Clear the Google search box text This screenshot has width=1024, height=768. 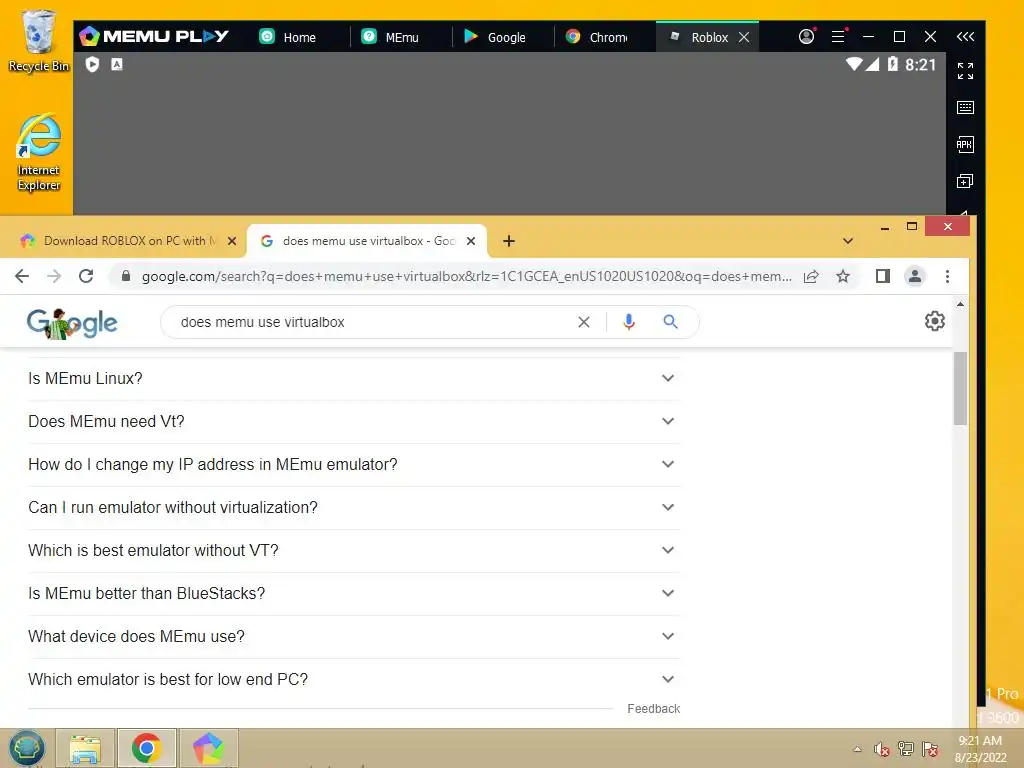[584, 322]
